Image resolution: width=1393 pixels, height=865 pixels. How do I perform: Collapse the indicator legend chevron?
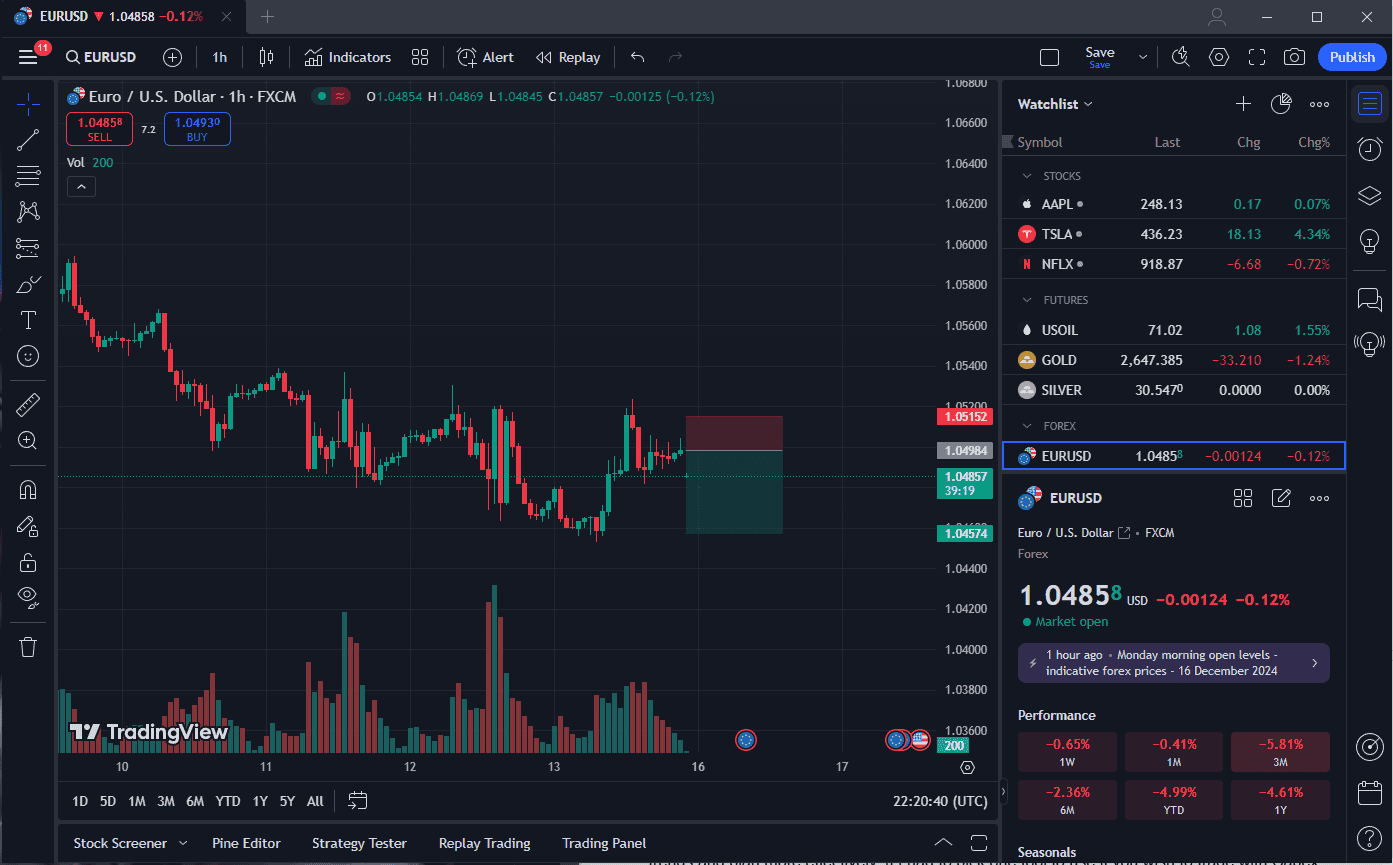81,186
